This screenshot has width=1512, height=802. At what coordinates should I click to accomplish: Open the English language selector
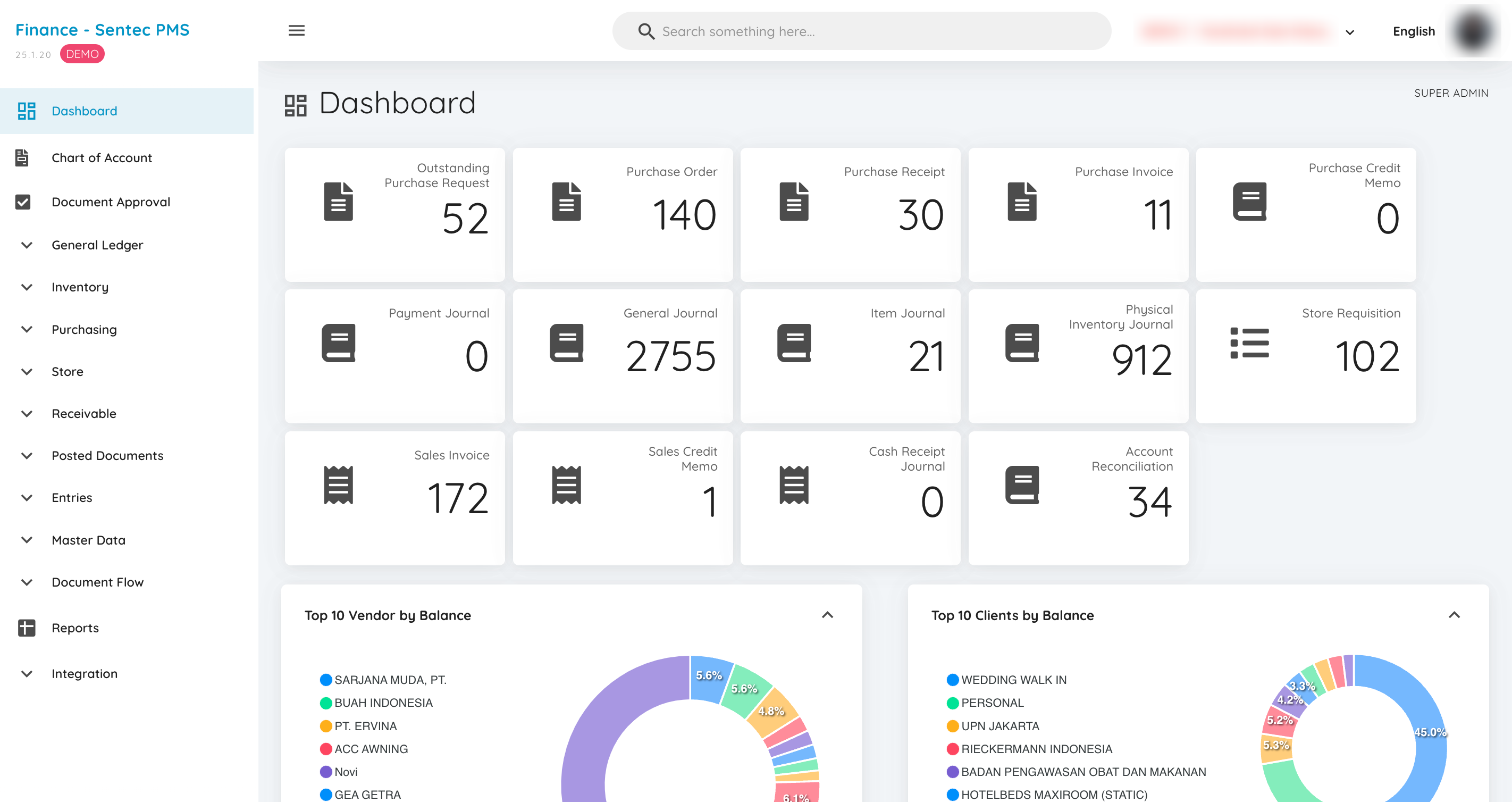click(1414, 31)
